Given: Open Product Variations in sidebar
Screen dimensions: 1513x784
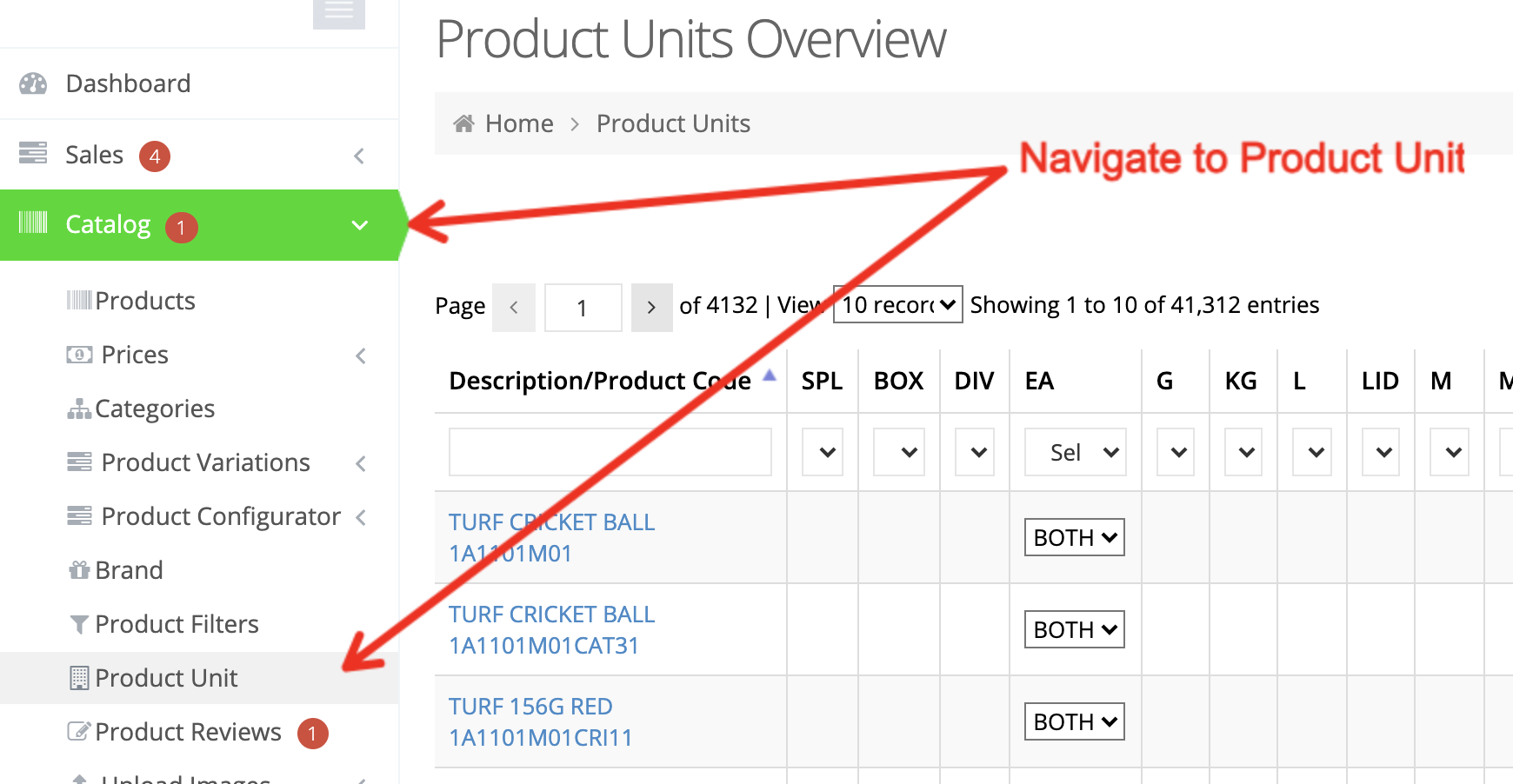Looking at the screenshot, I should 205,462.
